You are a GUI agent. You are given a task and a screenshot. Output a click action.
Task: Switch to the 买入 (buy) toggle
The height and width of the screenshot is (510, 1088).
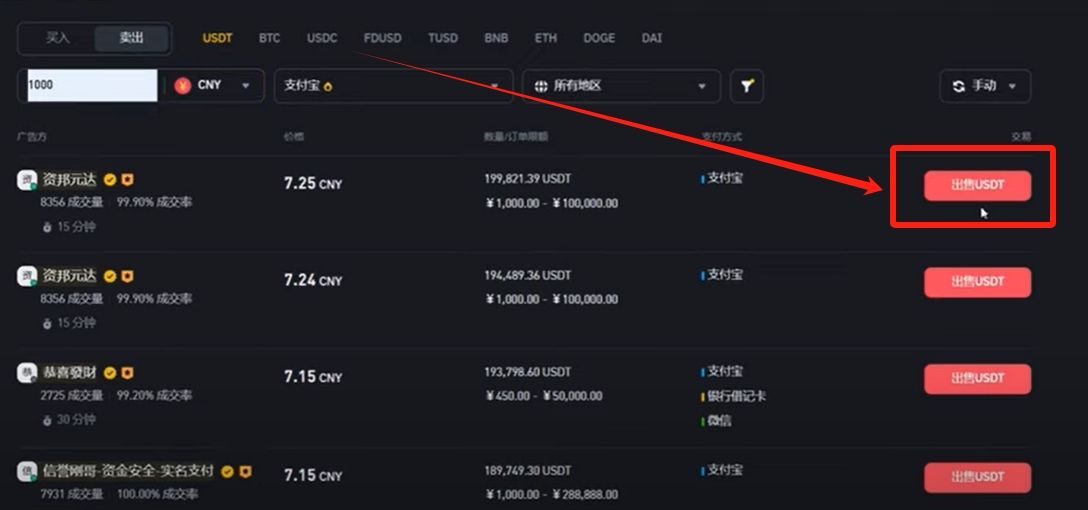coord(58,38)
